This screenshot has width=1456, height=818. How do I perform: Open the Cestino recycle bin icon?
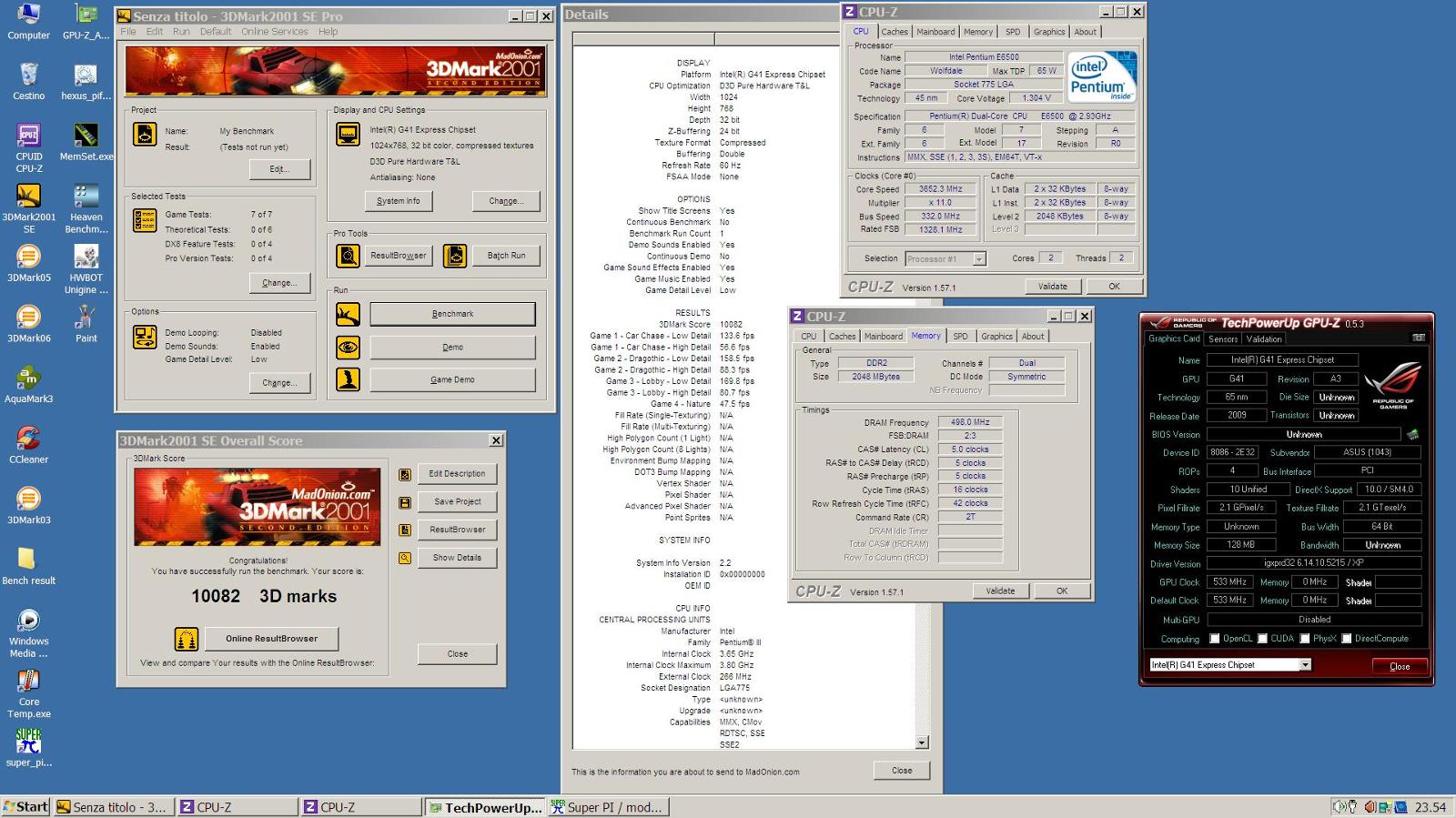coord(28,82)
